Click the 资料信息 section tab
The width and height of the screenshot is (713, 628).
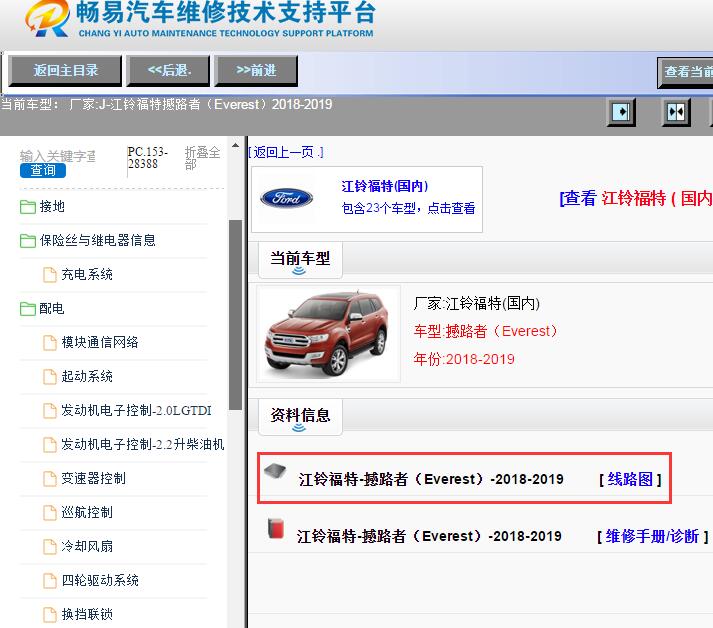[300, 417]
